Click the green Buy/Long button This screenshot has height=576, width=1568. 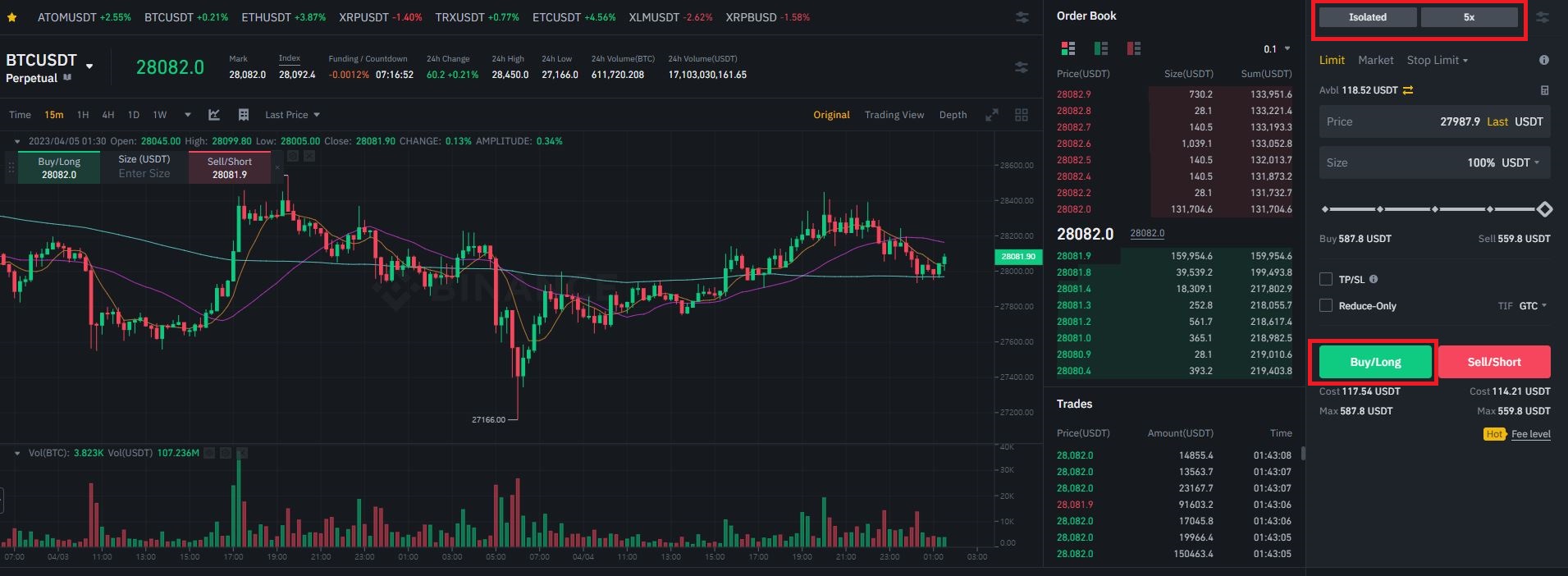point(1375,362)
